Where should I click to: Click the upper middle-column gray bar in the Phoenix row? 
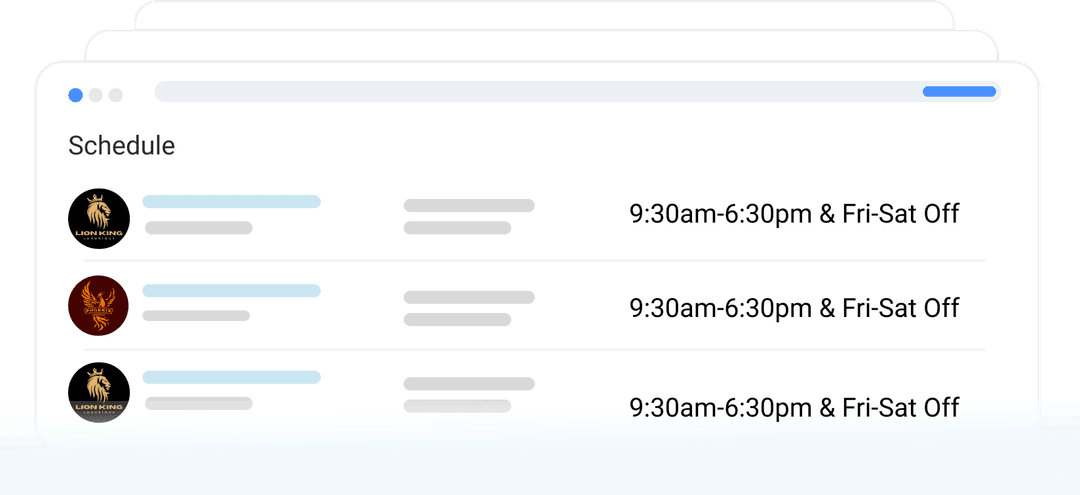click(469, 297)
